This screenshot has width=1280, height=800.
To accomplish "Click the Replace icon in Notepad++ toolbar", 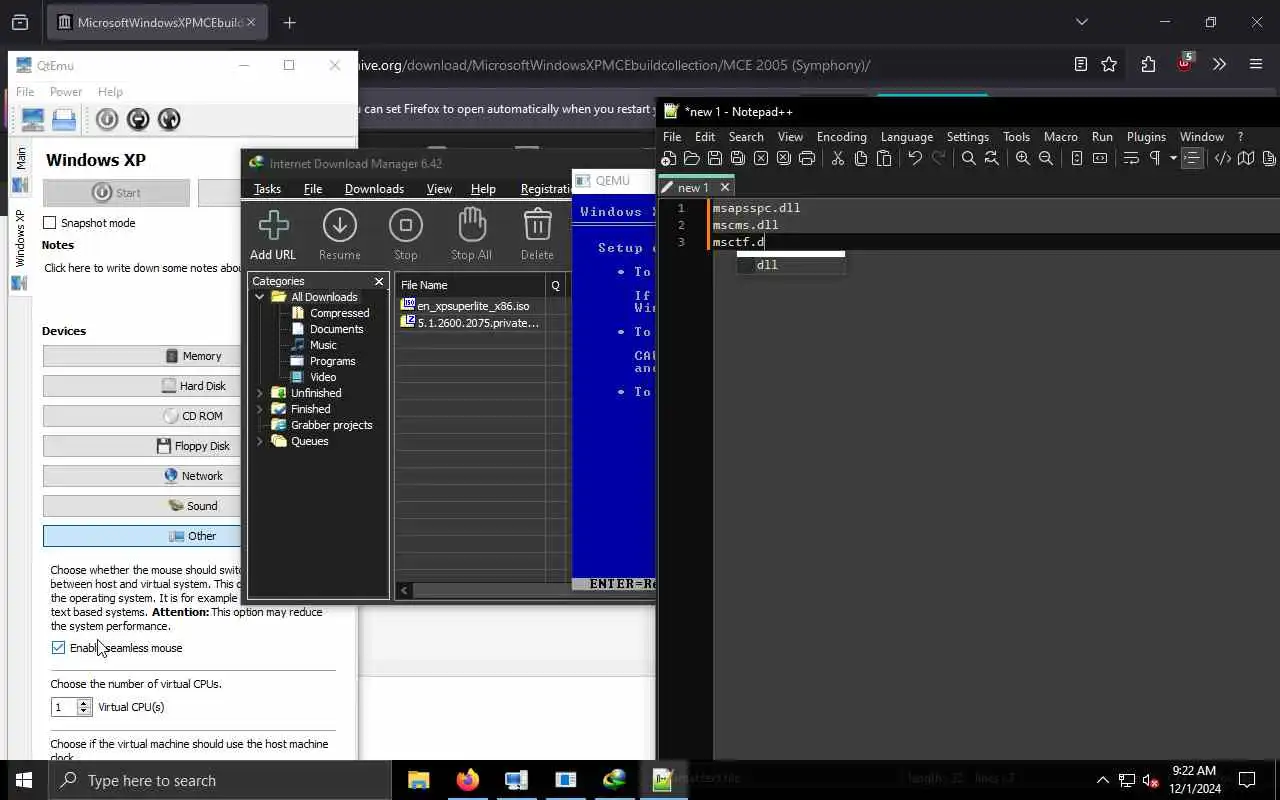I will click(x=991, y=158).
